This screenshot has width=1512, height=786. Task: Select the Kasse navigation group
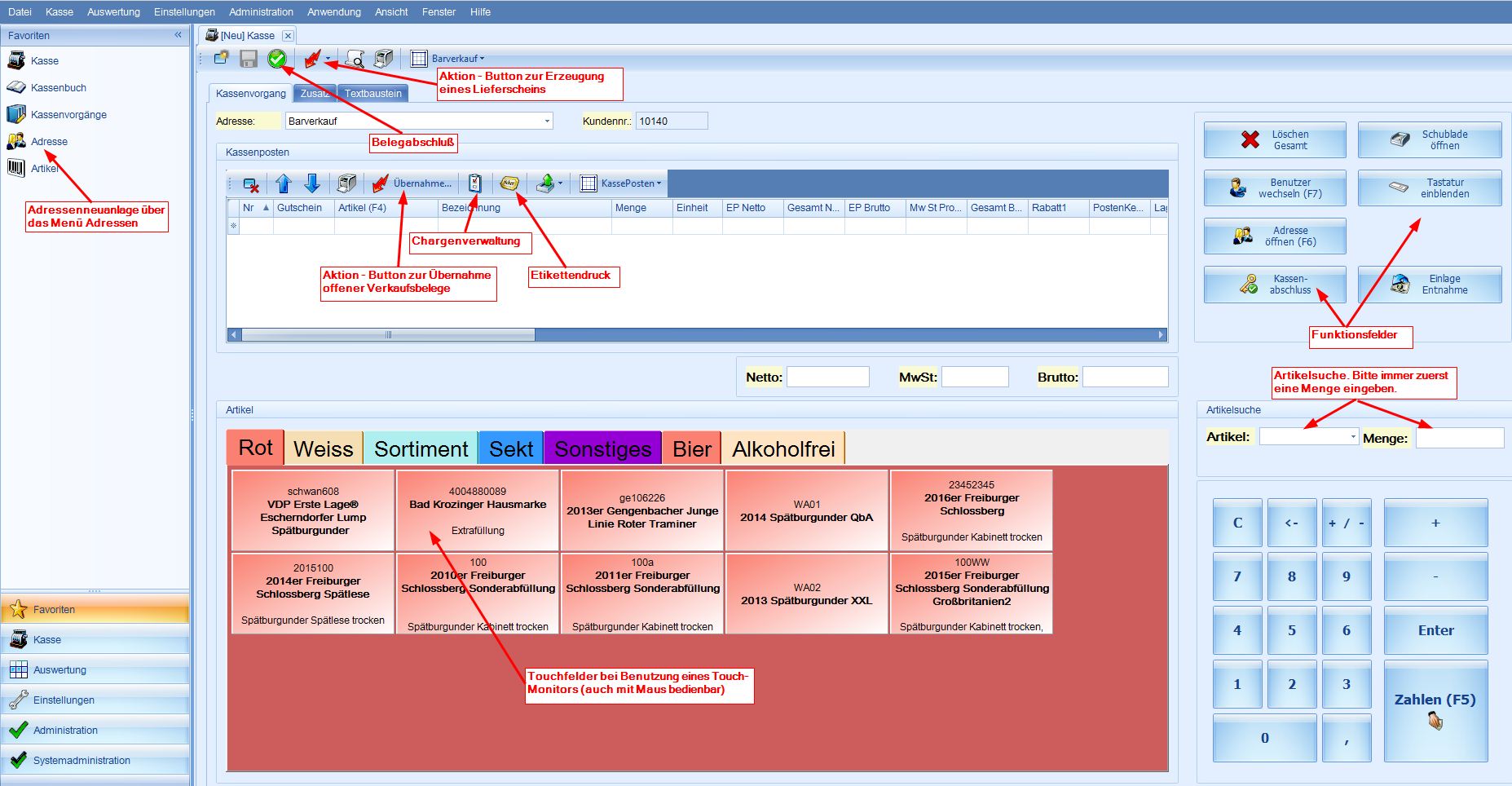tap(95, 640)
